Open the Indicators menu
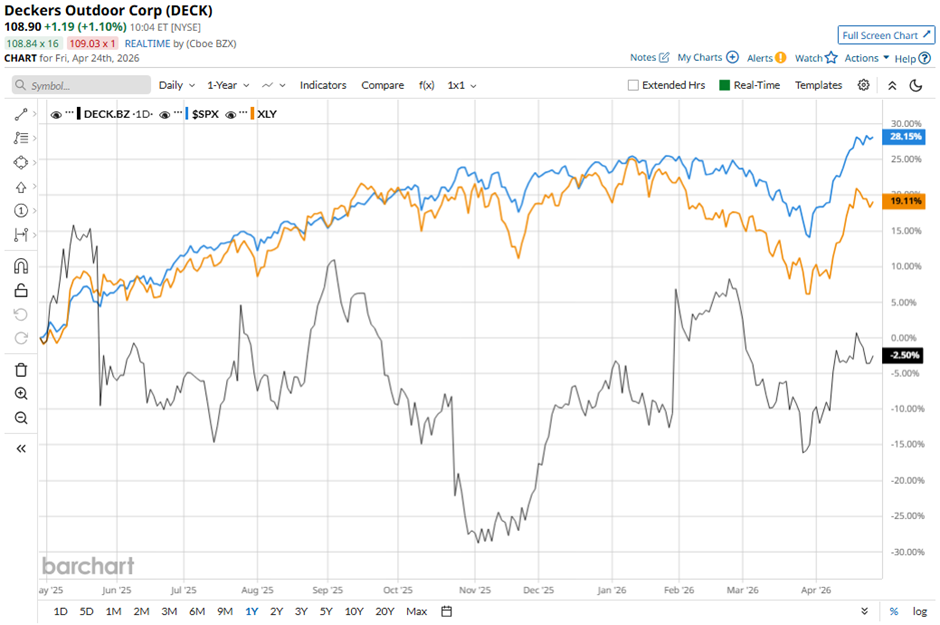 click(323, 85)
